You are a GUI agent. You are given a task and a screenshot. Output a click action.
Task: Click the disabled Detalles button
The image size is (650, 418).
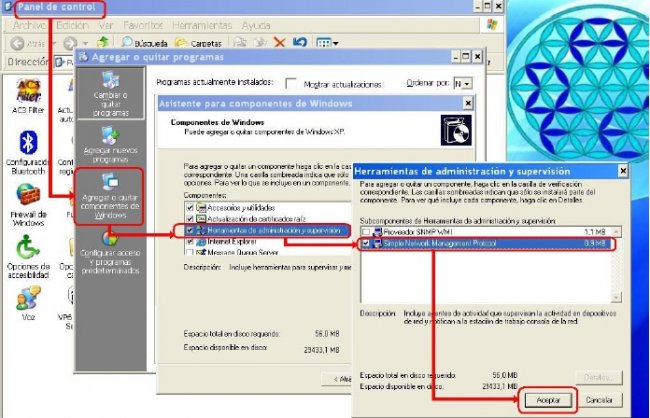coord(599,377)
